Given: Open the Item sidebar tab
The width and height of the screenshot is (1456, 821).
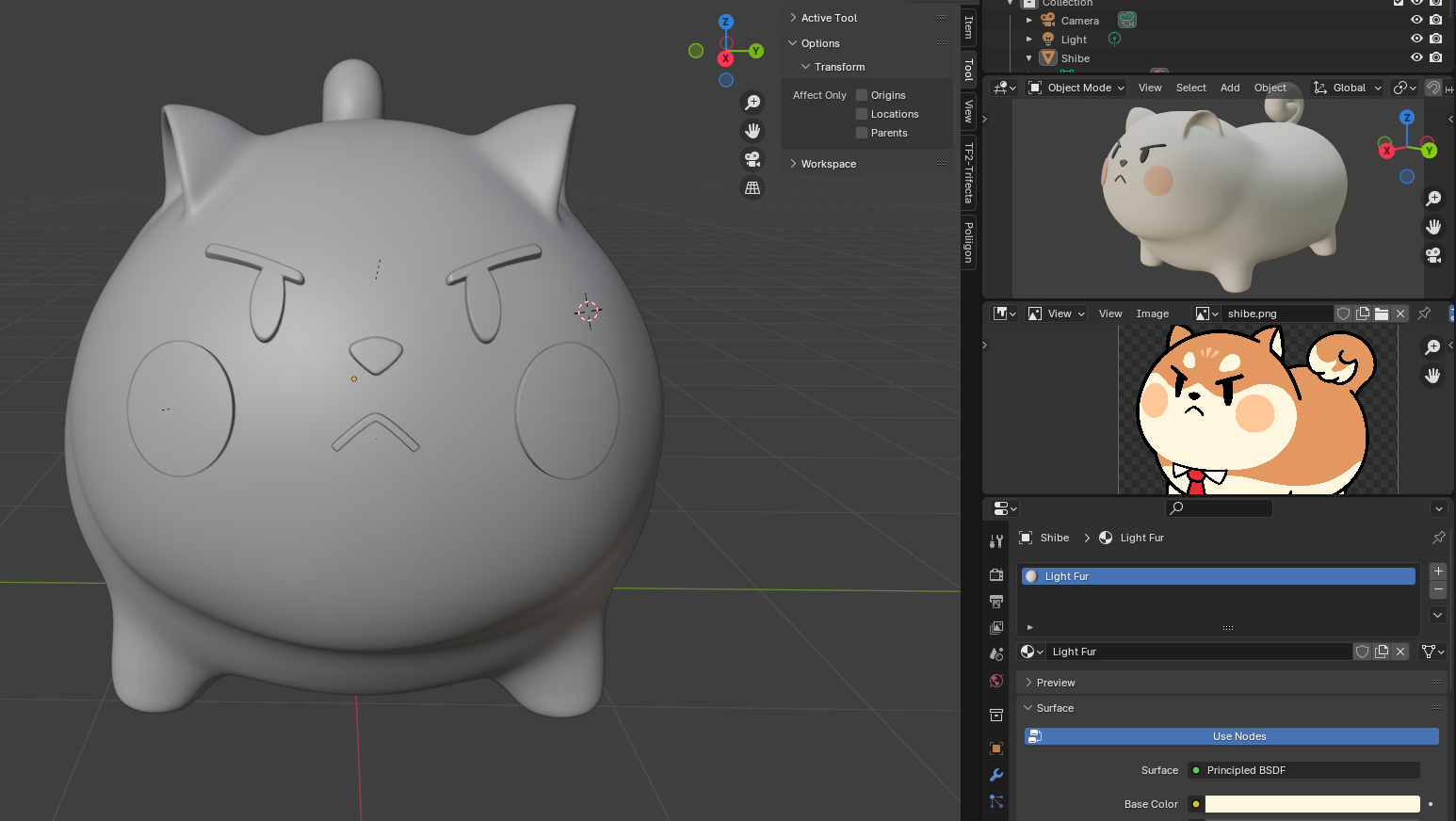Looking at the screenshot, I should 968,26.
